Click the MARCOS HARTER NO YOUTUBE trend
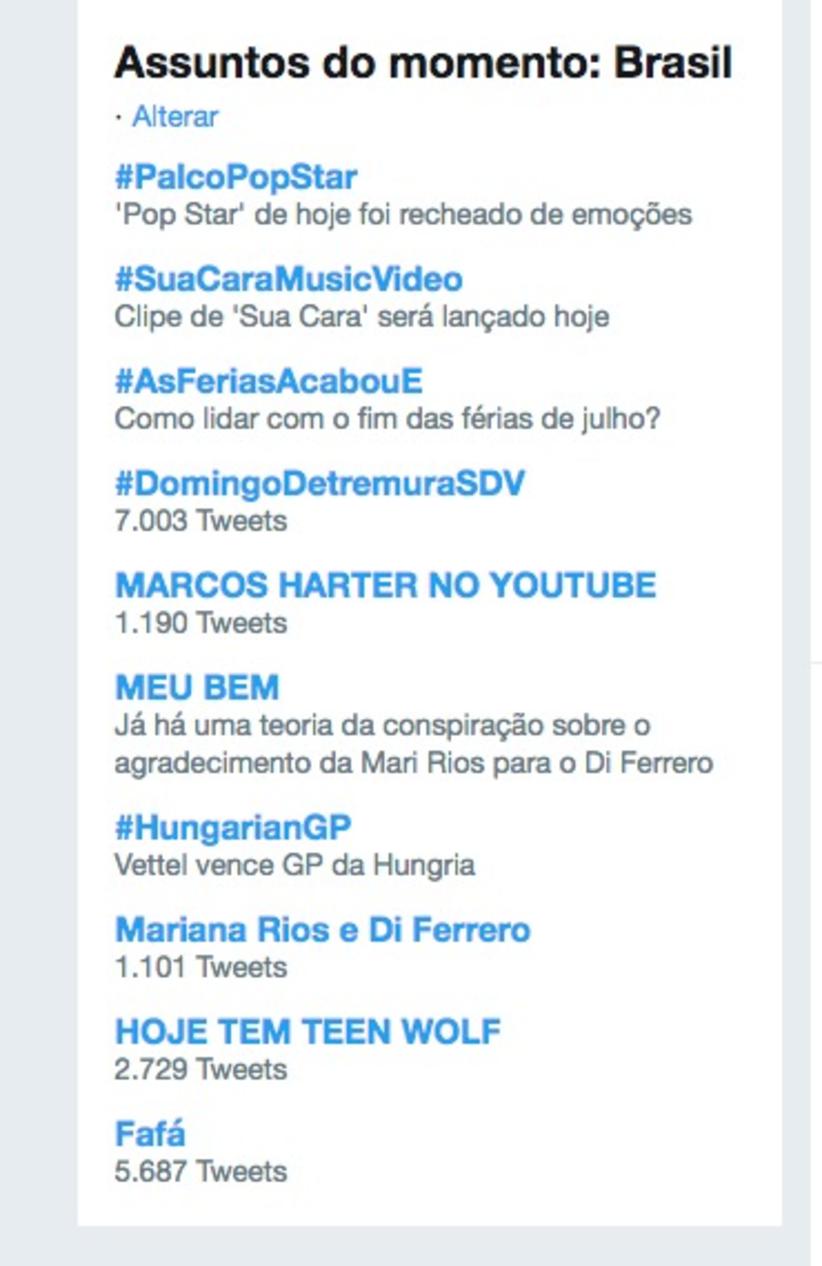 coord(385,585)
